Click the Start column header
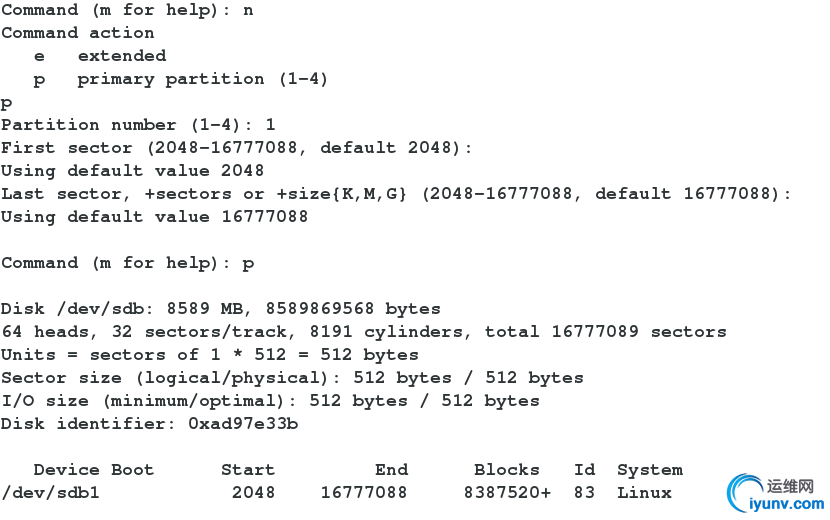830x520 pixels. click(248, 470)
